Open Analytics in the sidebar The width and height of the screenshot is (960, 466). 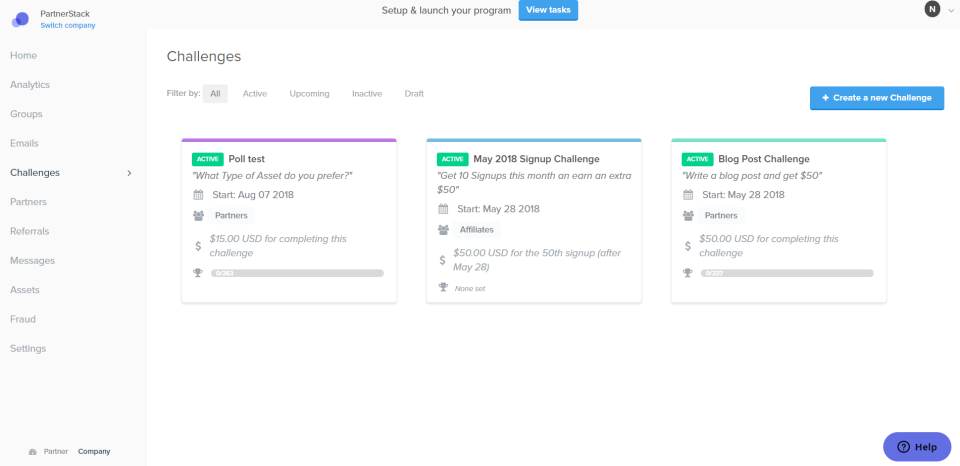pos(30,85)
